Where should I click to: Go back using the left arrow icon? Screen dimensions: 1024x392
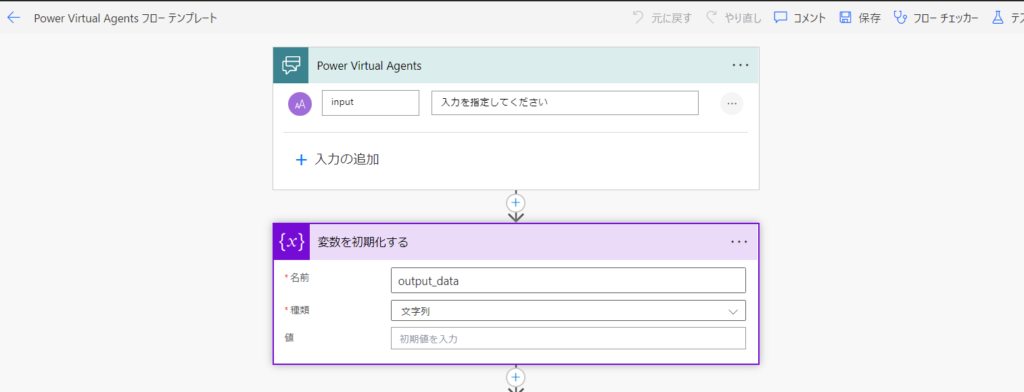point(13,18)
